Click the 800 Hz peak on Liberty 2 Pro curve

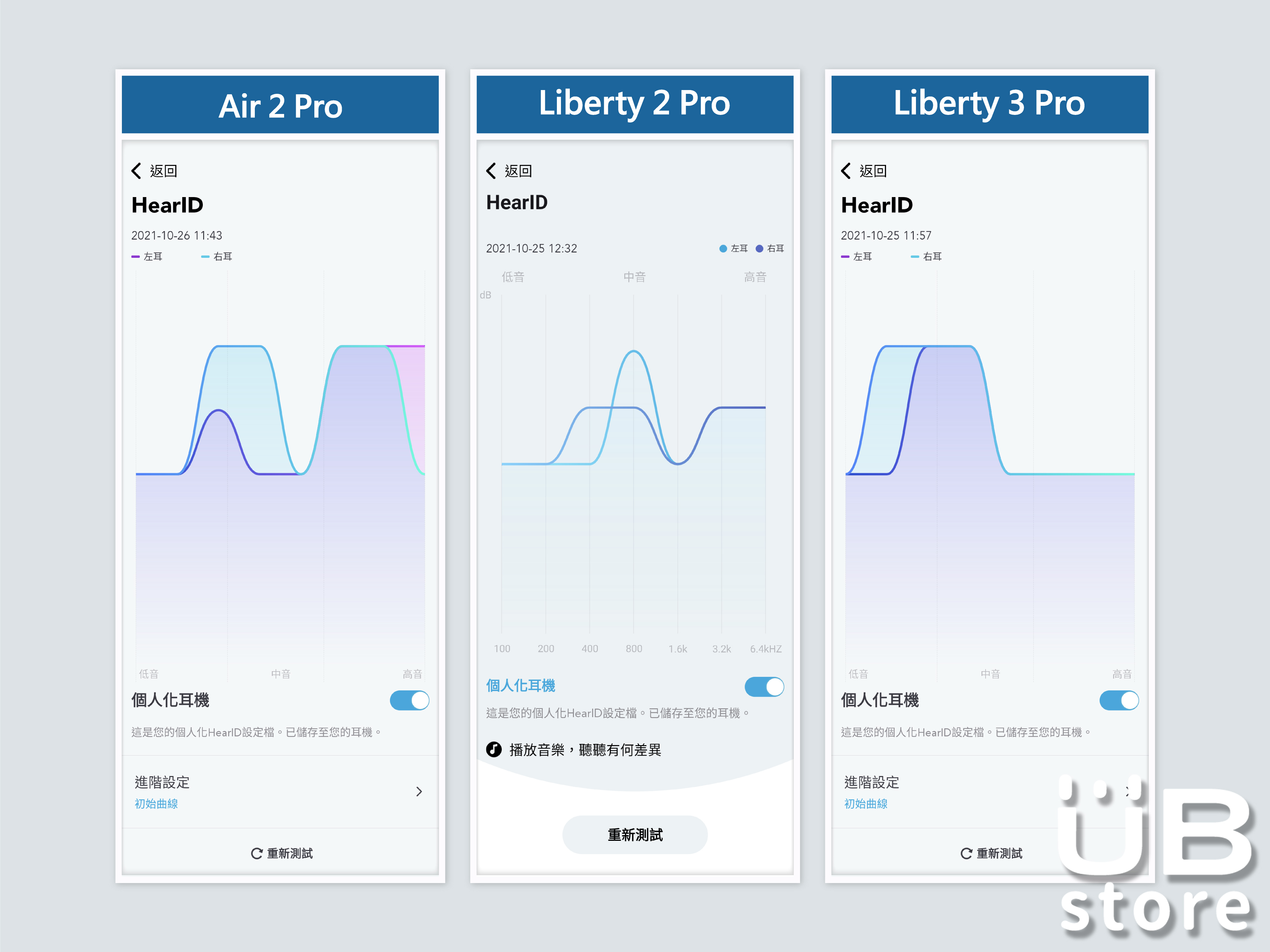click(633, 352)
